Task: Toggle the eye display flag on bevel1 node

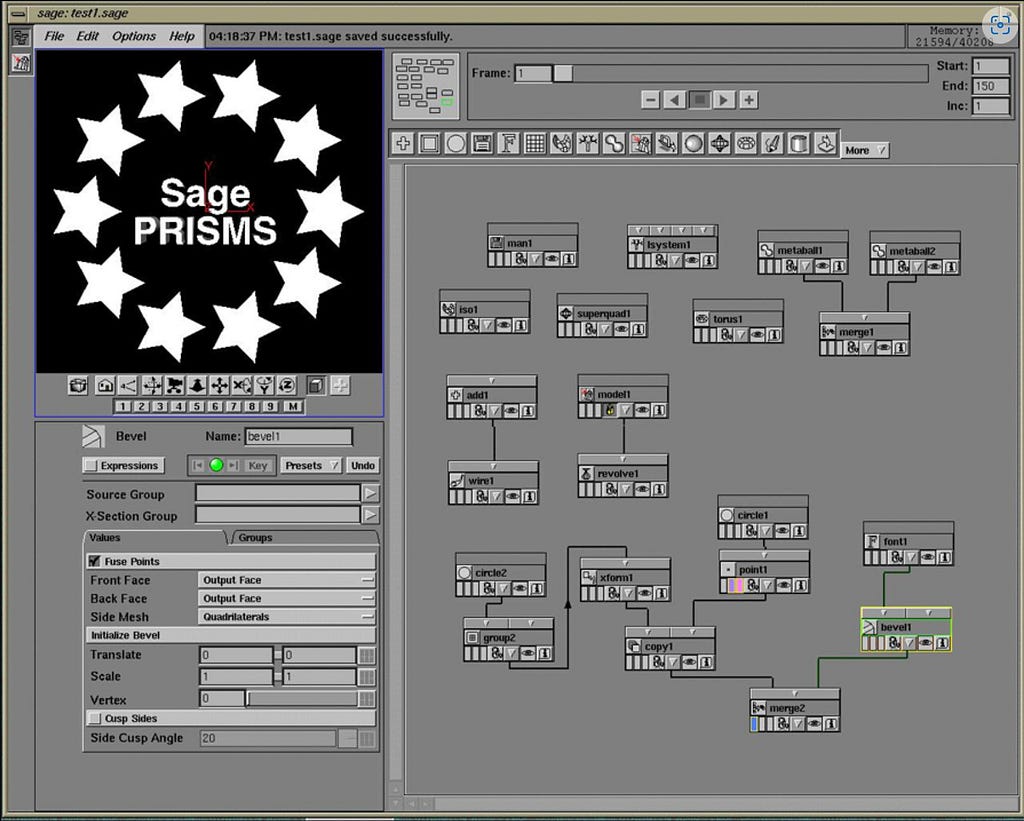Action: coord(925,643)
